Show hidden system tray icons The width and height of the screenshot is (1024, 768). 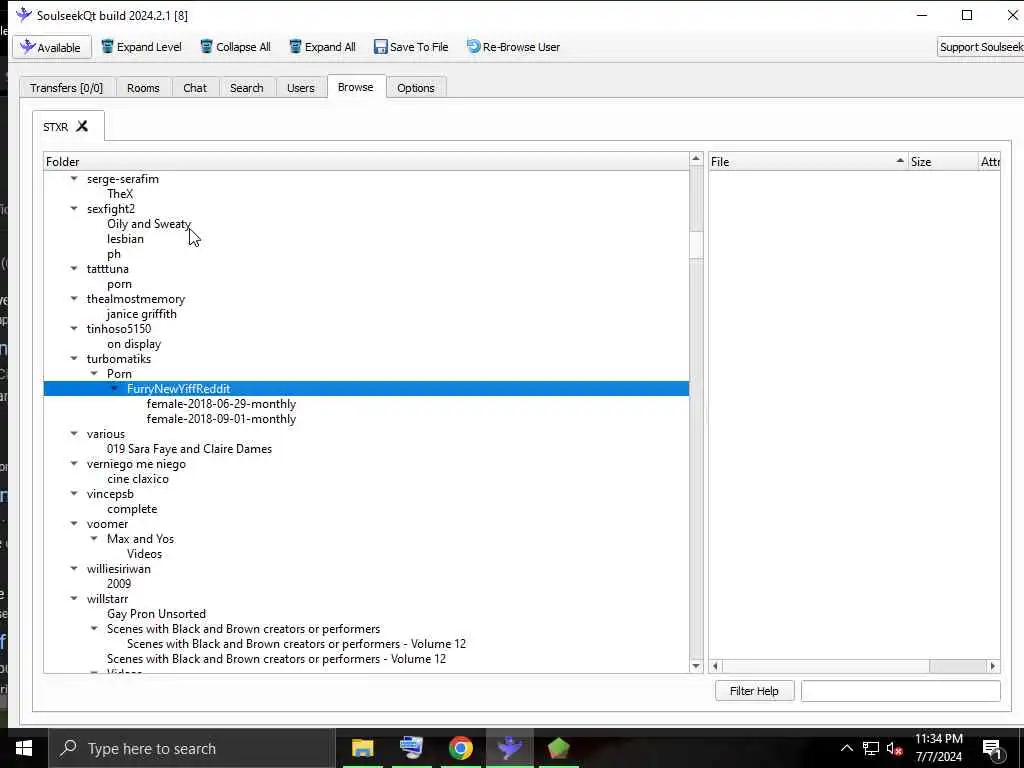tap(847, 748)
